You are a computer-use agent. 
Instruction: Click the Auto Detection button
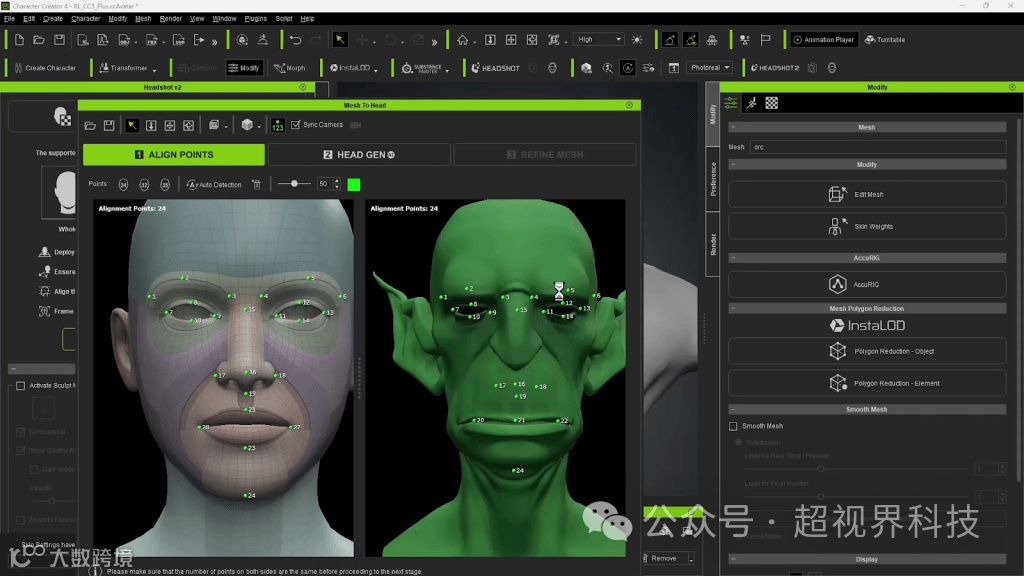[x=214, y=185]
